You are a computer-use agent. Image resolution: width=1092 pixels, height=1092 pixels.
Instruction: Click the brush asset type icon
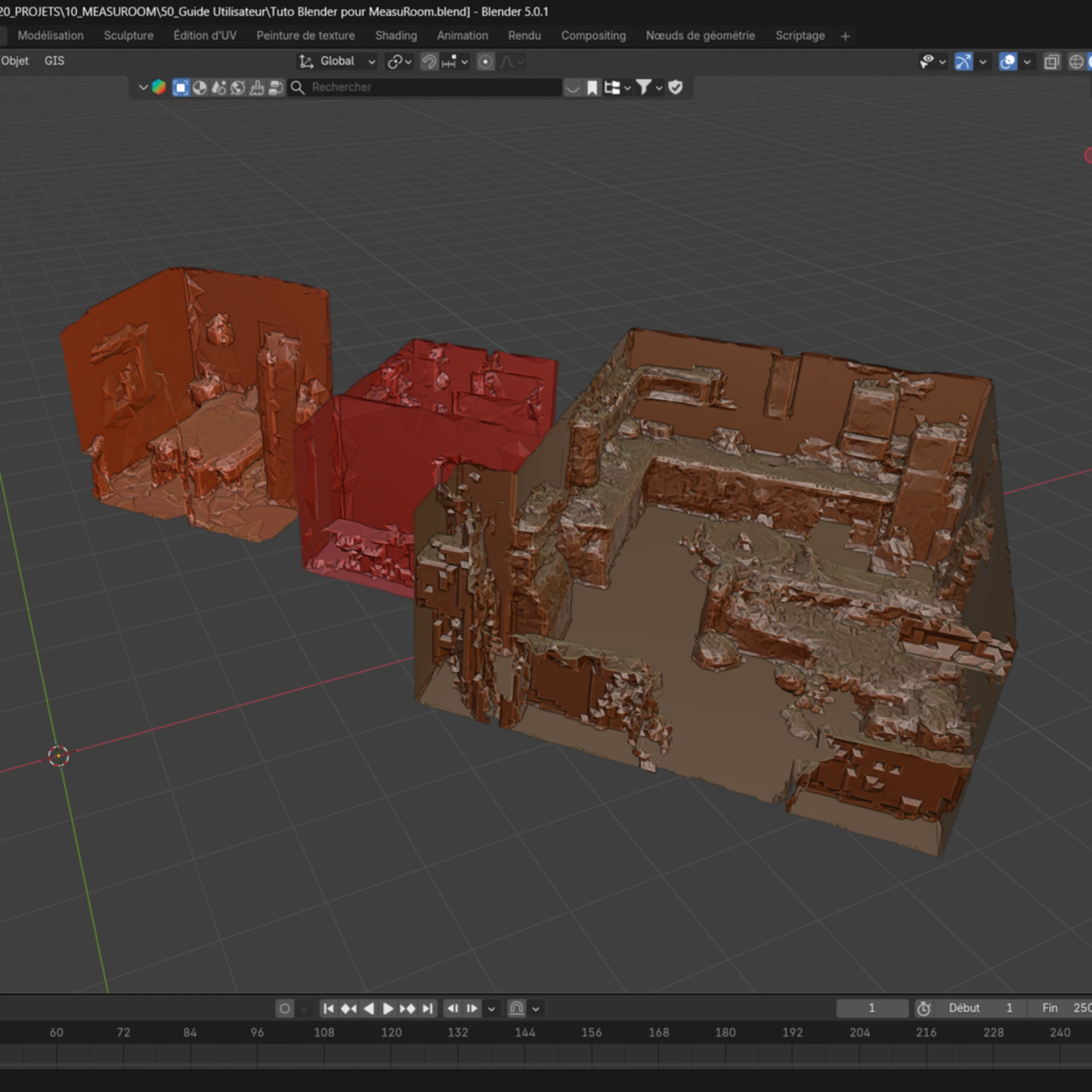(257, 88)
